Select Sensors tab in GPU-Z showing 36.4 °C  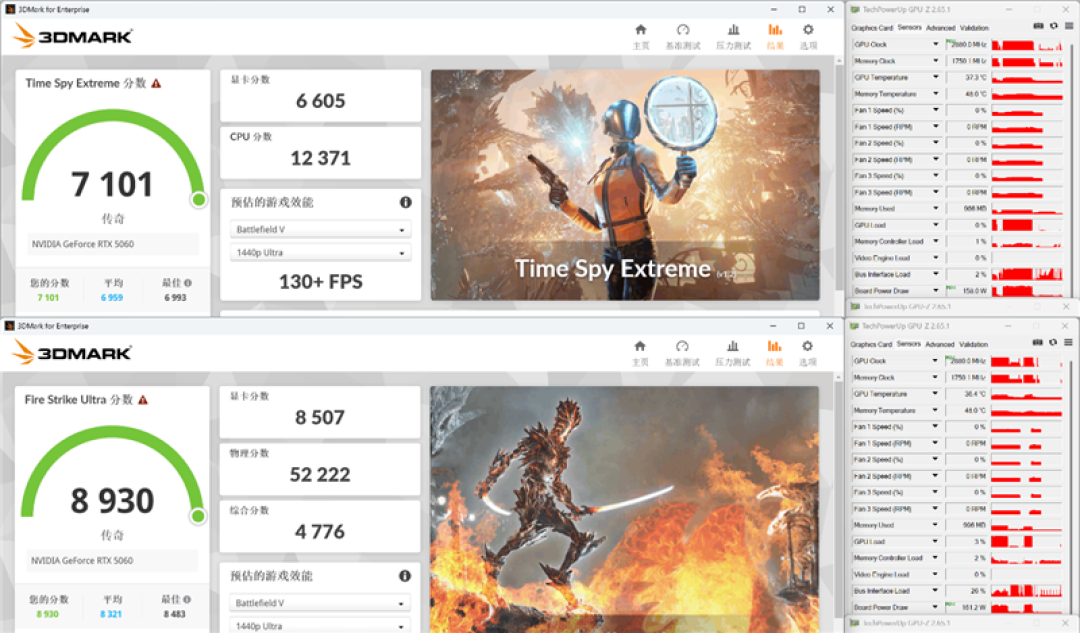click(x=908, y=344)
